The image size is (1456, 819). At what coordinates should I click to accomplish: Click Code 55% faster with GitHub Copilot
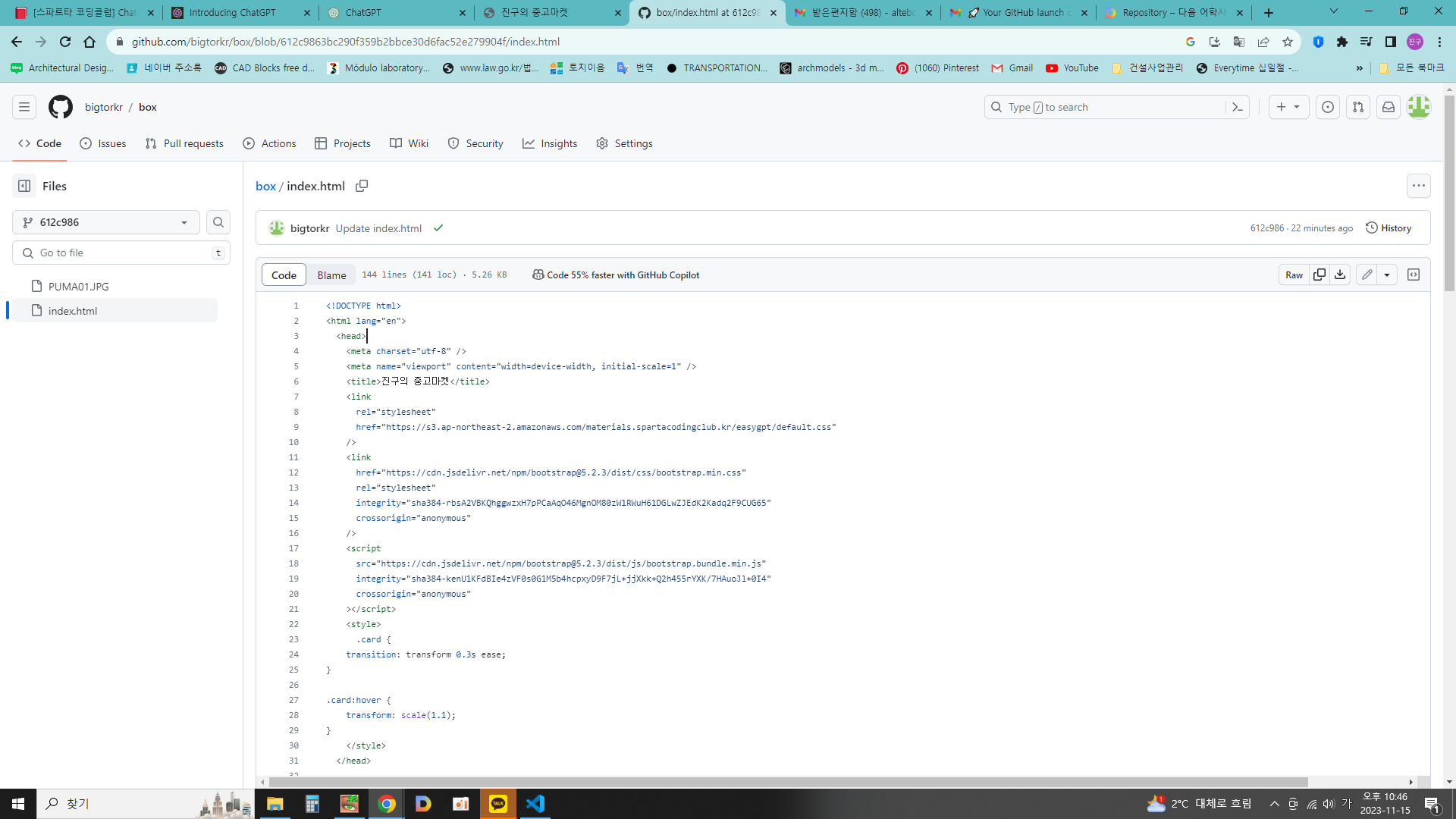[616, 275]
